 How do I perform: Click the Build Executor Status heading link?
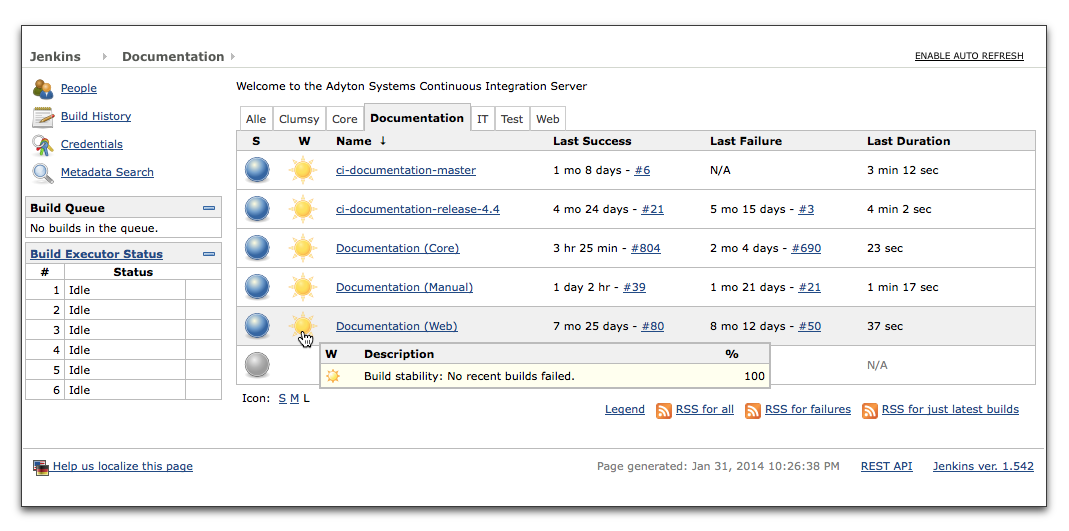click(x=96, y=254)
